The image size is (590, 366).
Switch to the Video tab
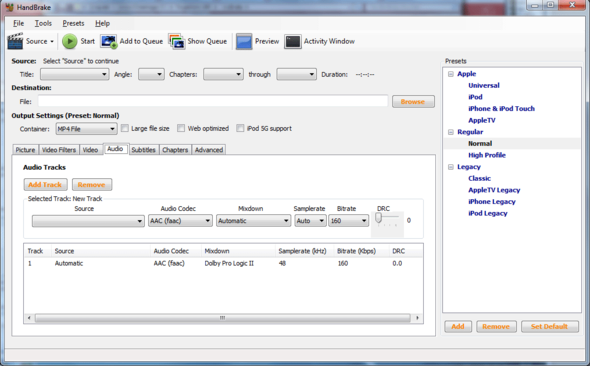(x=90, y=150)
